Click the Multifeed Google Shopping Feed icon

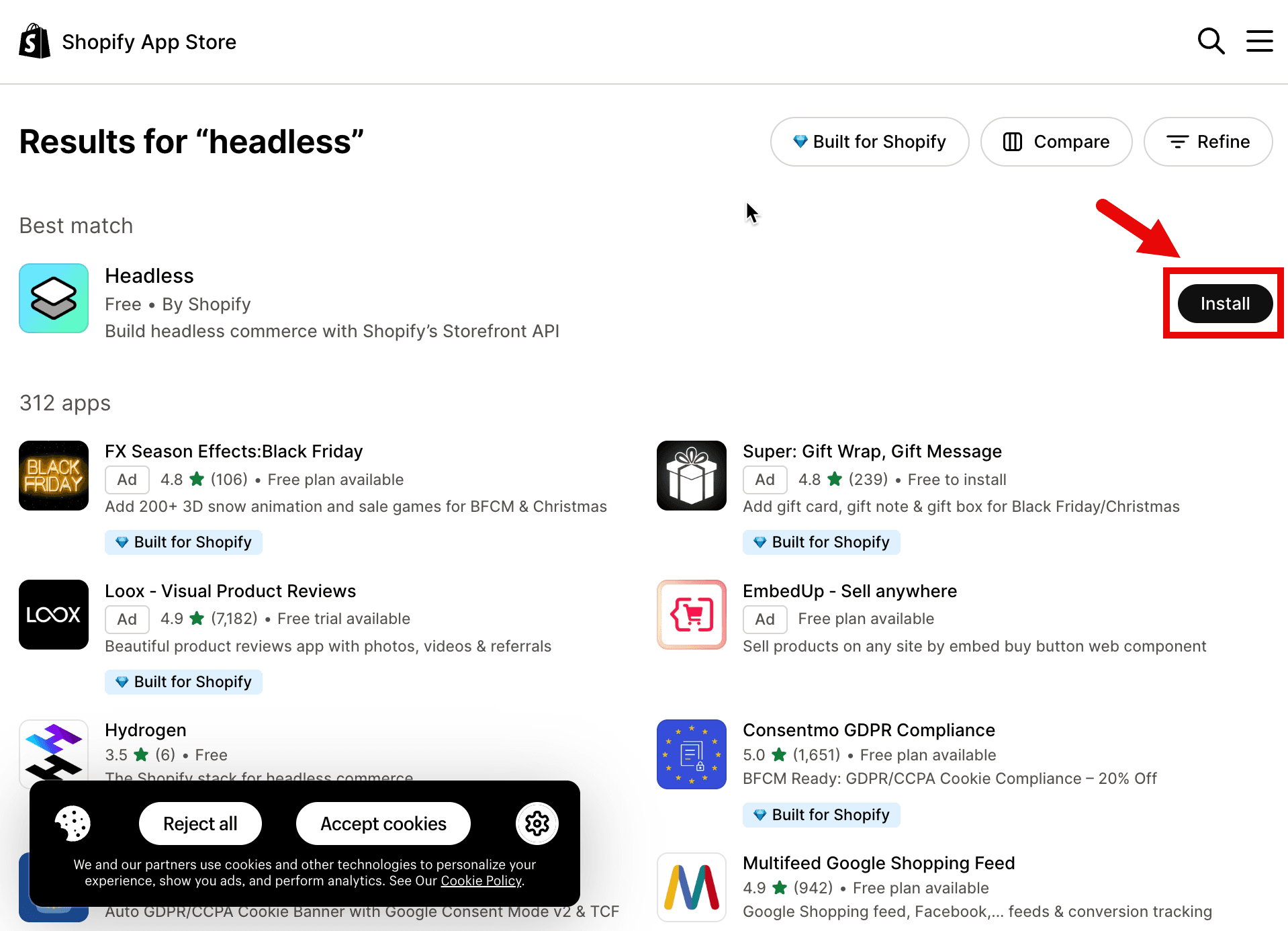[x=691, y=887]
